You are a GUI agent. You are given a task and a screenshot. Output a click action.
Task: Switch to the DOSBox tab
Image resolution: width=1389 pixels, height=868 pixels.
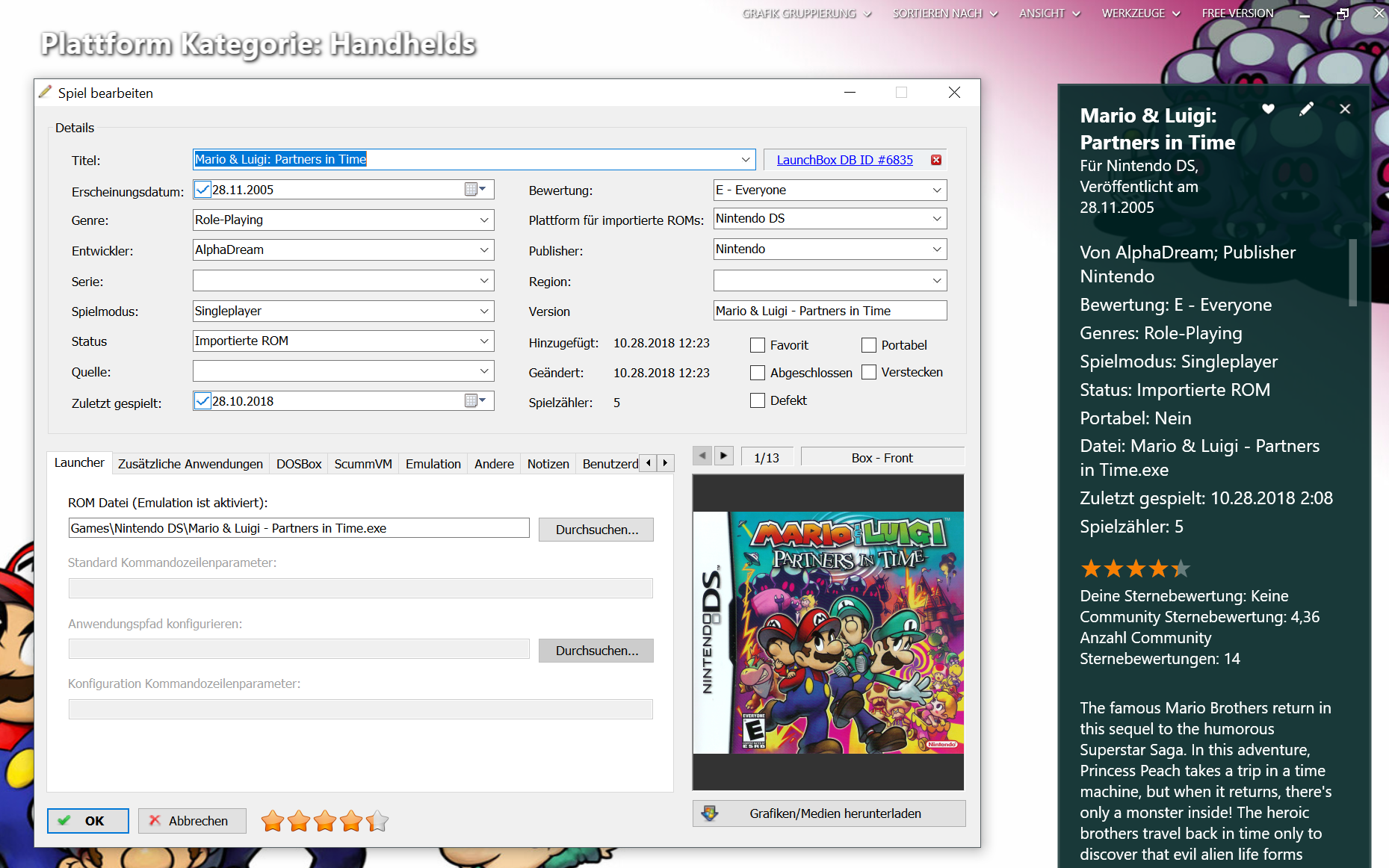(299, 464)
